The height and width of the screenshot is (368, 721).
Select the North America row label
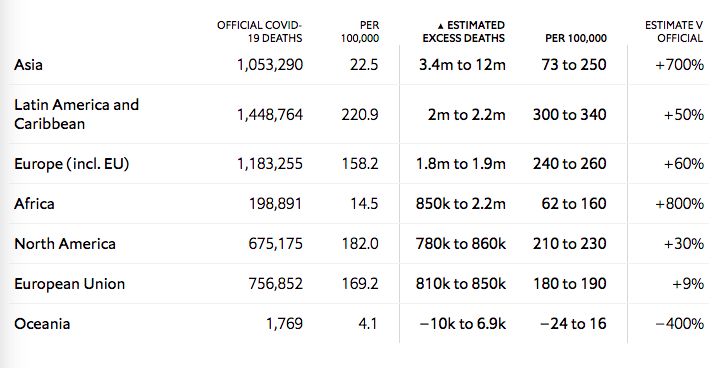pyautogui.click(x=65, y=243)
